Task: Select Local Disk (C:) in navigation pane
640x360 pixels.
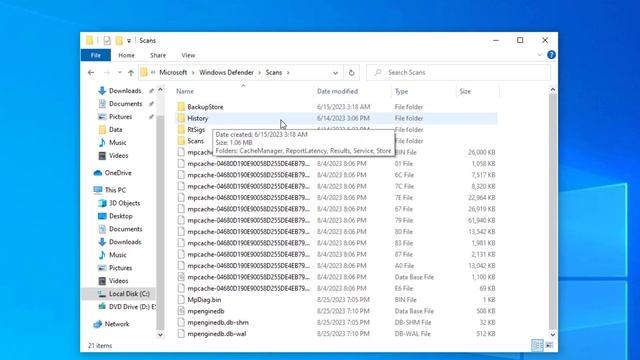Action: point(129,294)
